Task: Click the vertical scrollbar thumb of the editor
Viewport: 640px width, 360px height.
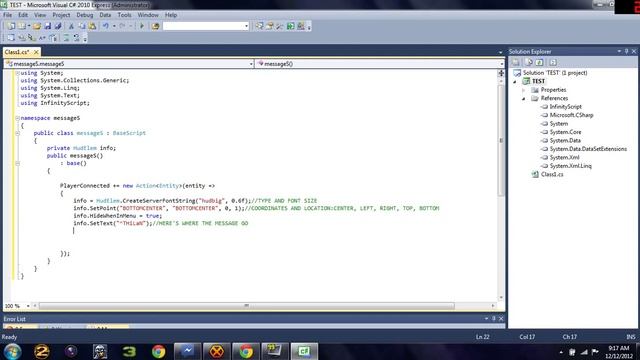Action: (501, 140)
